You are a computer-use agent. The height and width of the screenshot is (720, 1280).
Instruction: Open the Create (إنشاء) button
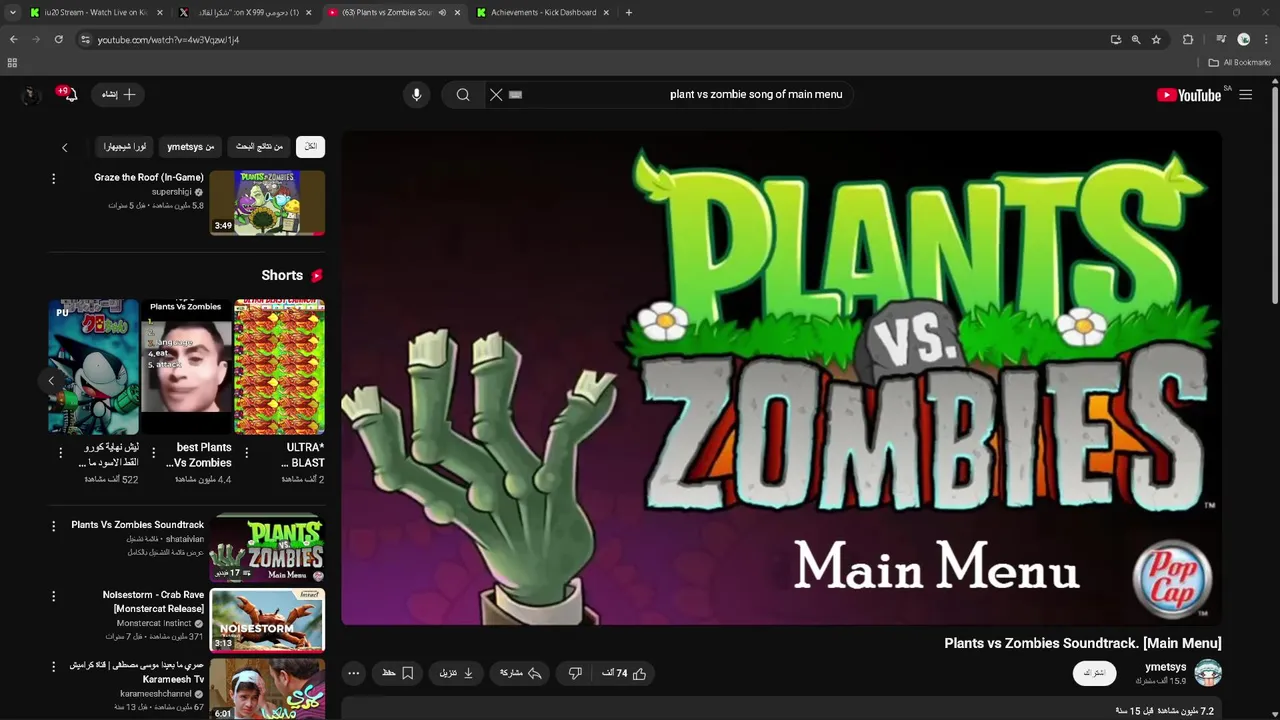tap(118, 94)
